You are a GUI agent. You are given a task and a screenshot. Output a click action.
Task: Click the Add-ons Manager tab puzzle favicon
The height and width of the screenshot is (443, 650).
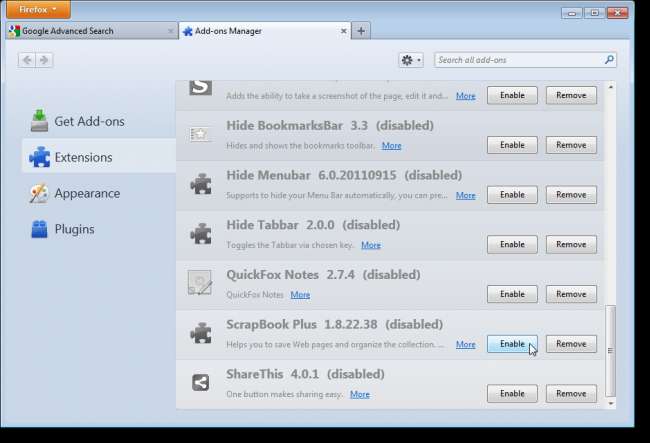(188, 31)
